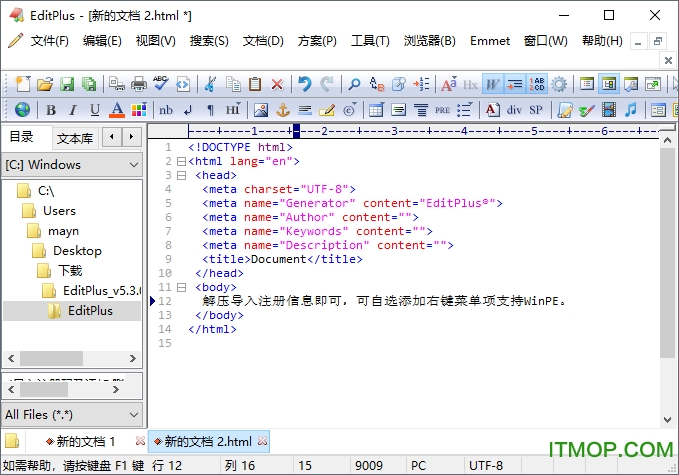This screenshot has height=475, width=679.
Task: Click the font color A swatch
Action: [117, 110]
